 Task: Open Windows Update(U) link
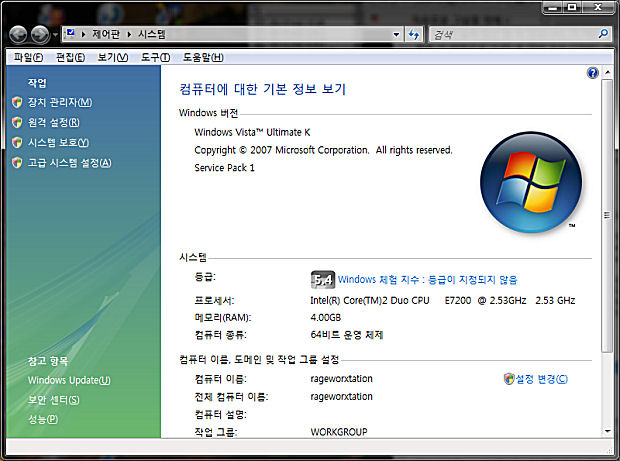69,380
